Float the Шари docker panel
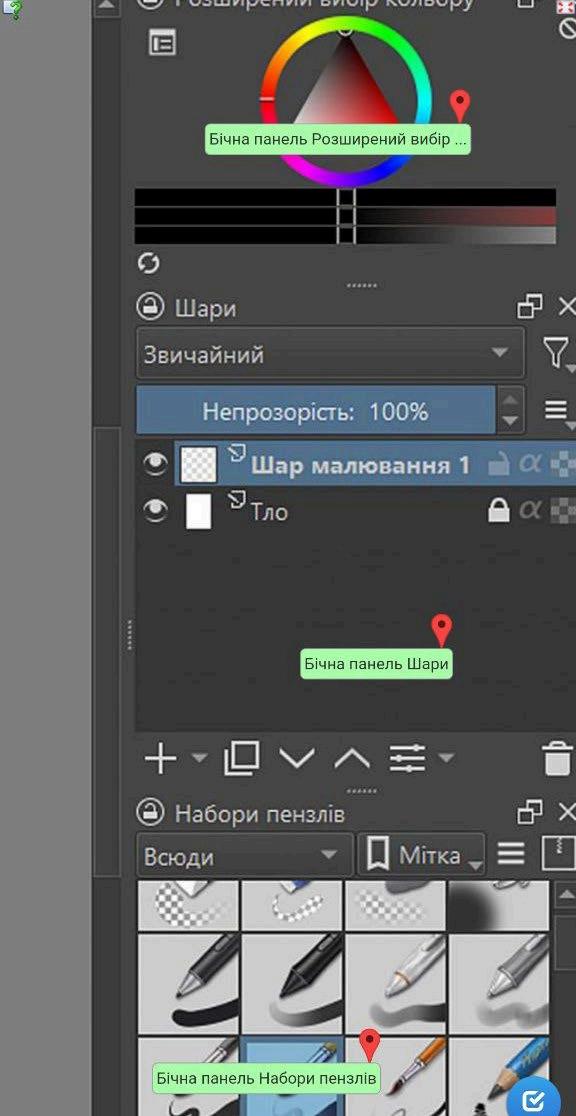The image size is (576, 1116). pos(530,307)
